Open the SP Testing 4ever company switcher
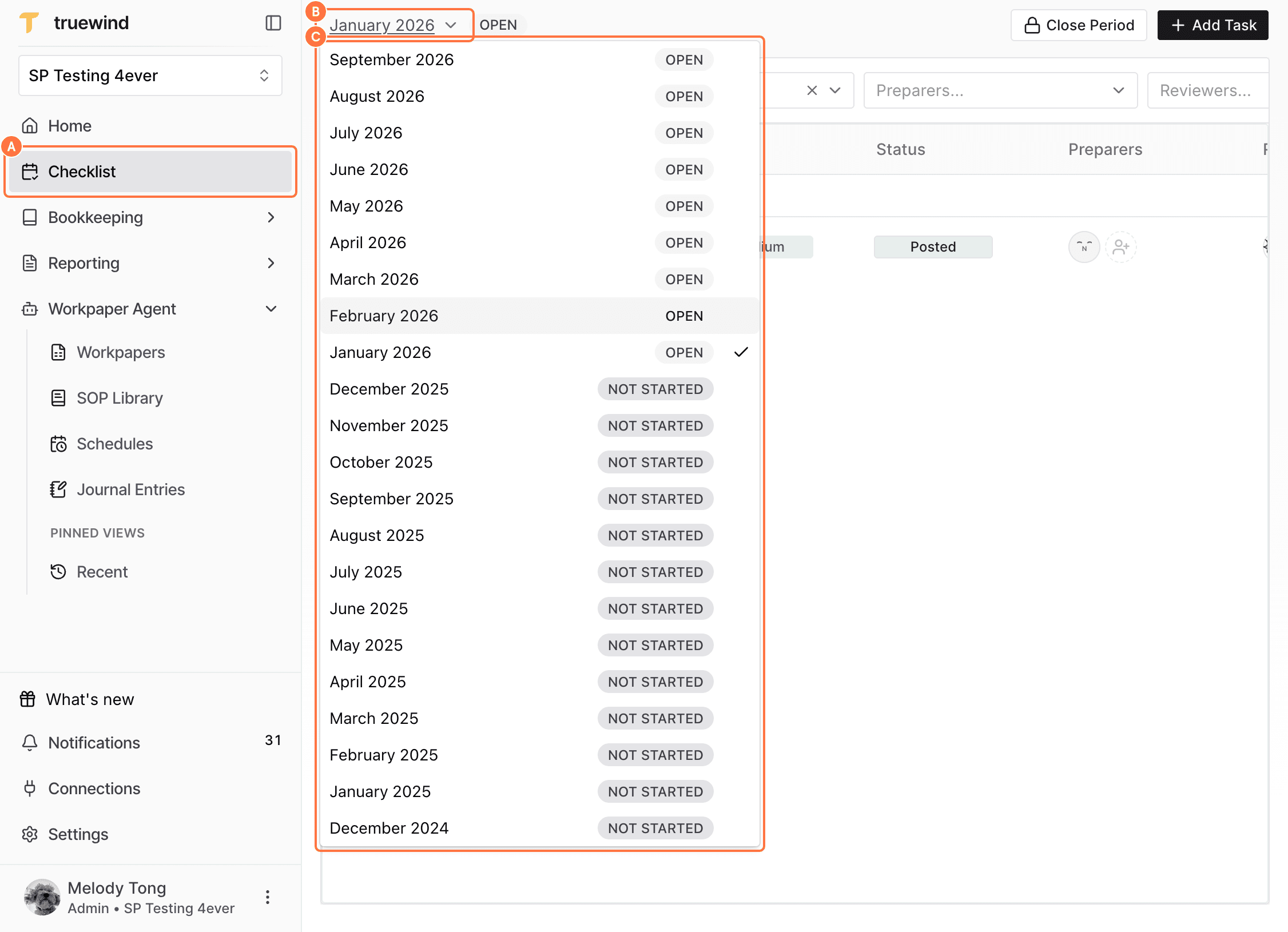 (x=150, y=75)
